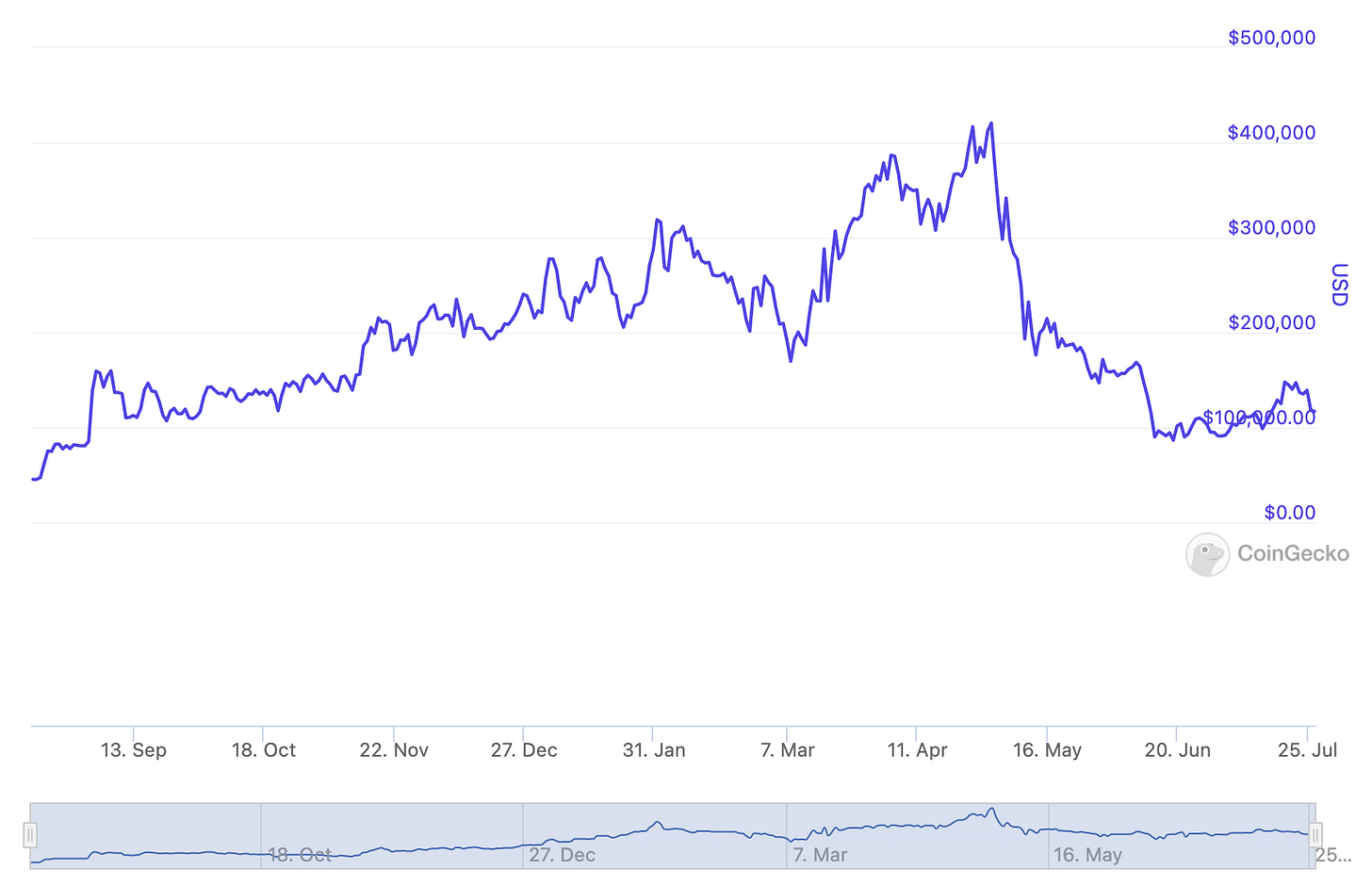
Task: Click the $0.00 y-axis label
Action: pos(1289,513)
